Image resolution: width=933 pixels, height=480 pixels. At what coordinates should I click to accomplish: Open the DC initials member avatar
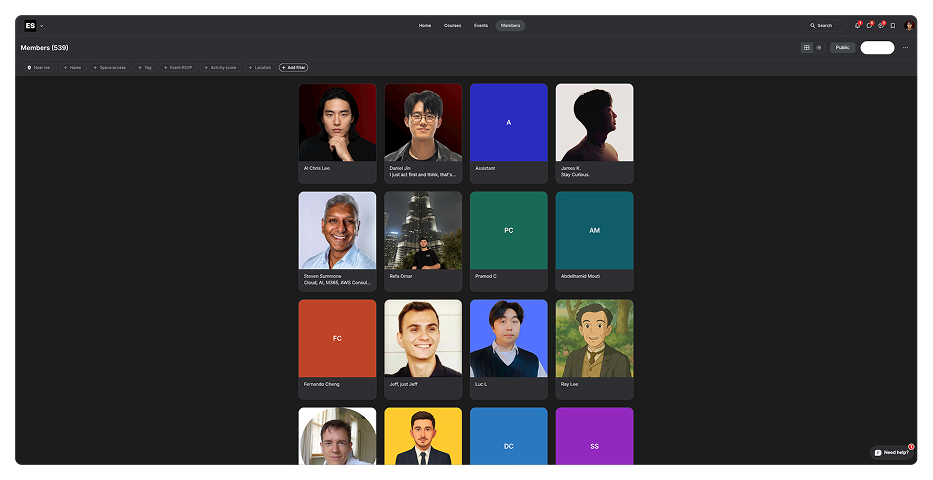coord(509,436)
